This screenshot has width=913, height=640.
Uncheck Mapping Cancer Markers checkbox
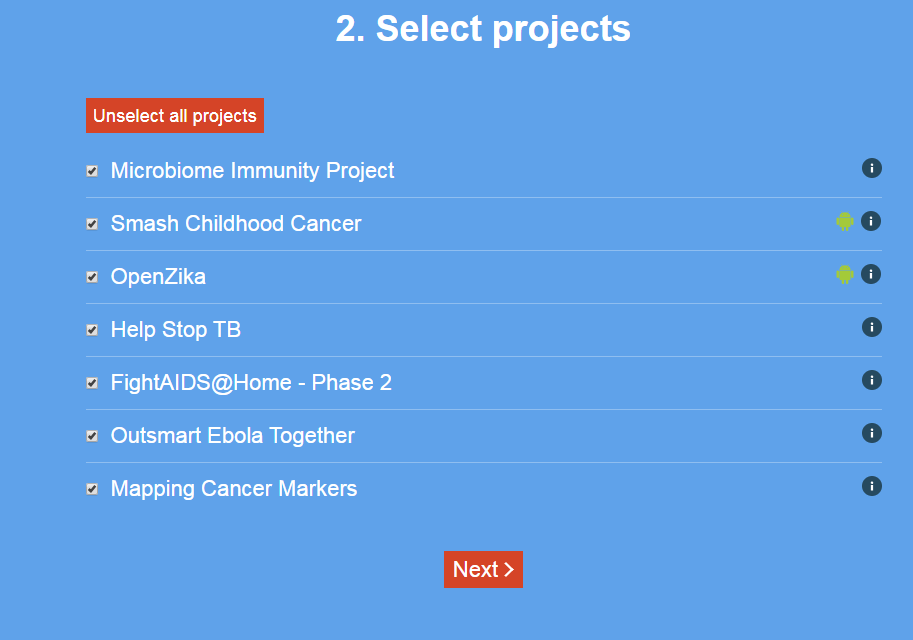point(92,489)
